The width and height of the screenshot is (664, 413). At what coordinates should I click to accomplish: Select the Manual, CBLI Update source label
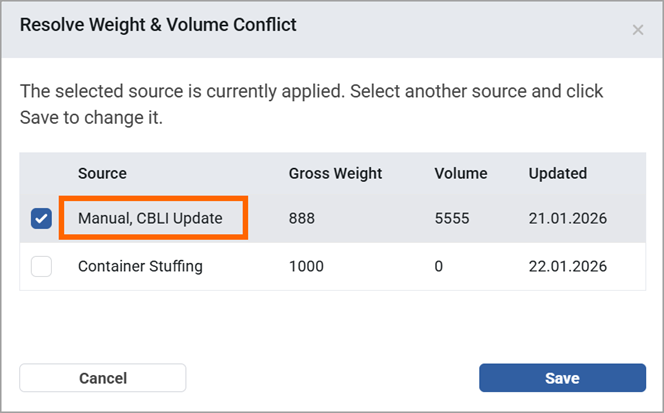click(150, 219)
